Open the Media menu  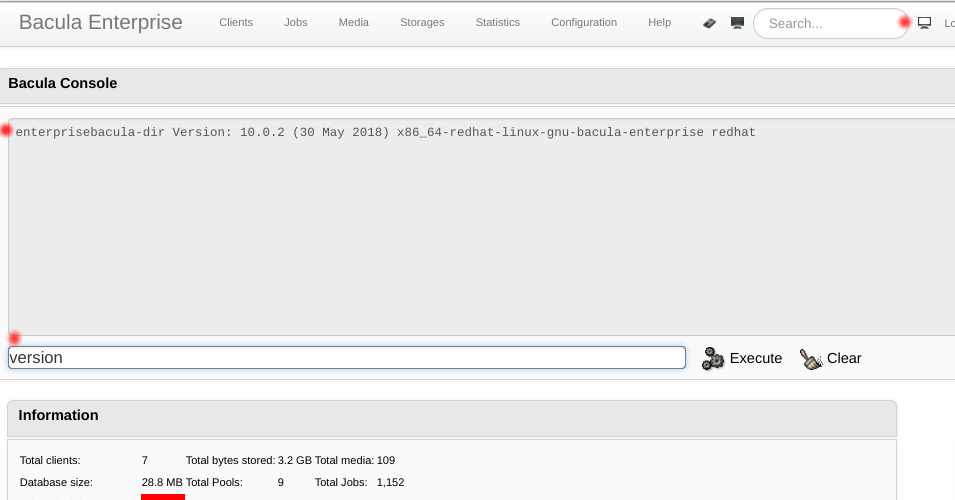[x=354, y=23]
